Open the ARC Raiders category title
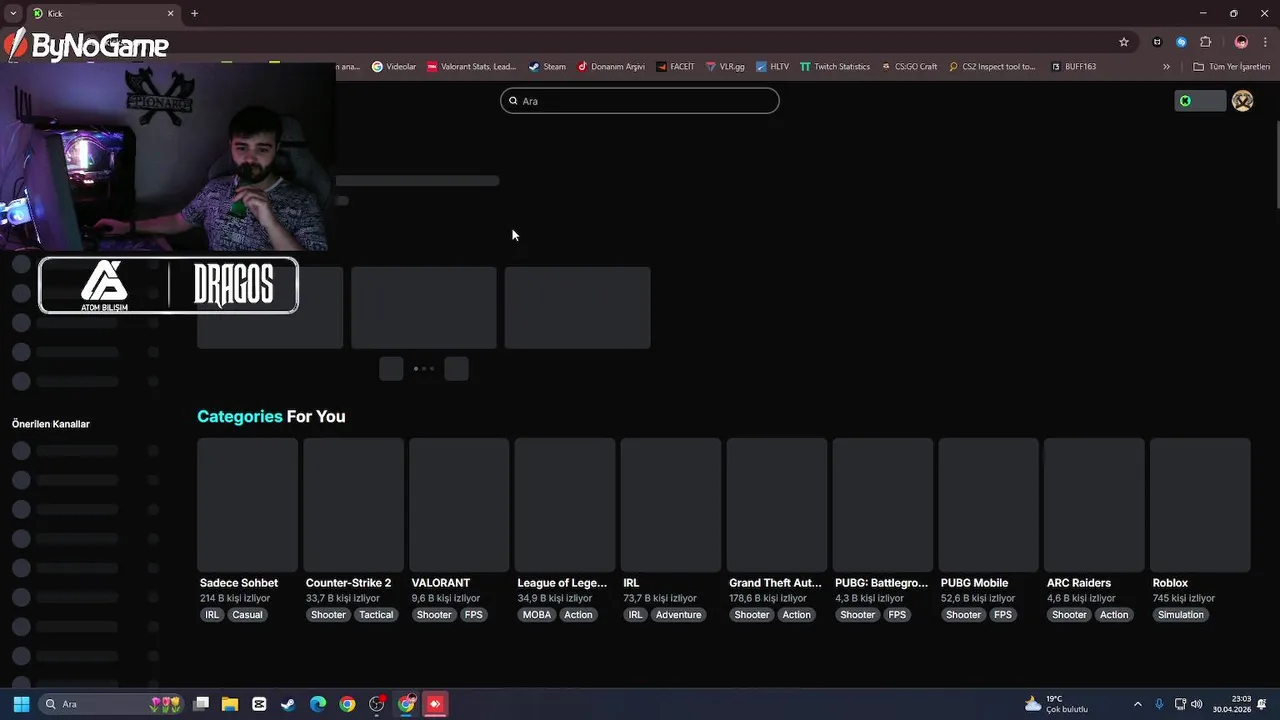Image resolution: width=1280 pixels, height=720 pixels. coord(1079,583)
